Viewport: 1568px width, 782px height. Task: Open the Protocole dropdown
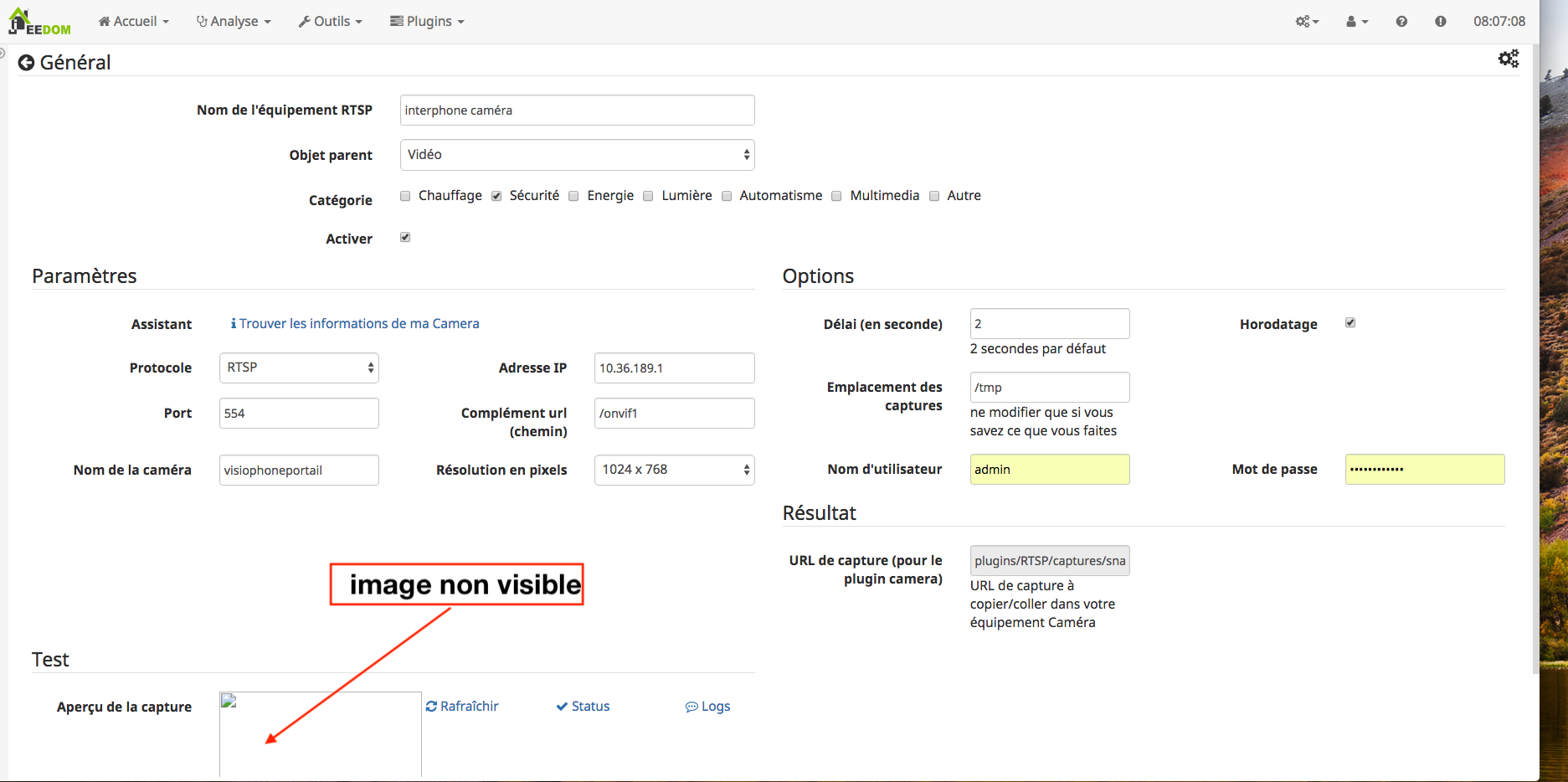(299, 368)
